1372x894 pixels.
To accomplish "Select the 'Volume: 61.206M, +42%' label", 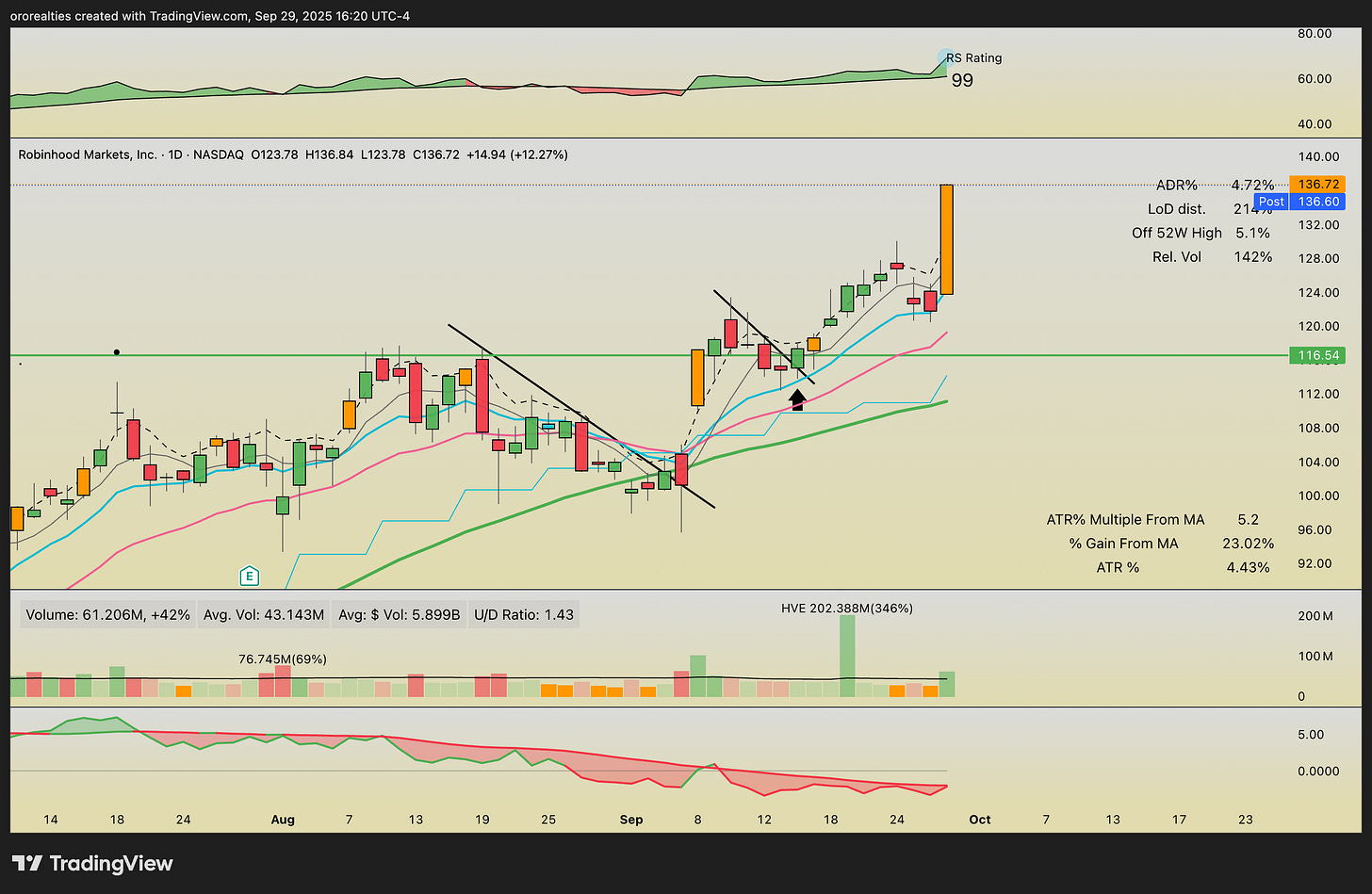I will click(108, 615).
